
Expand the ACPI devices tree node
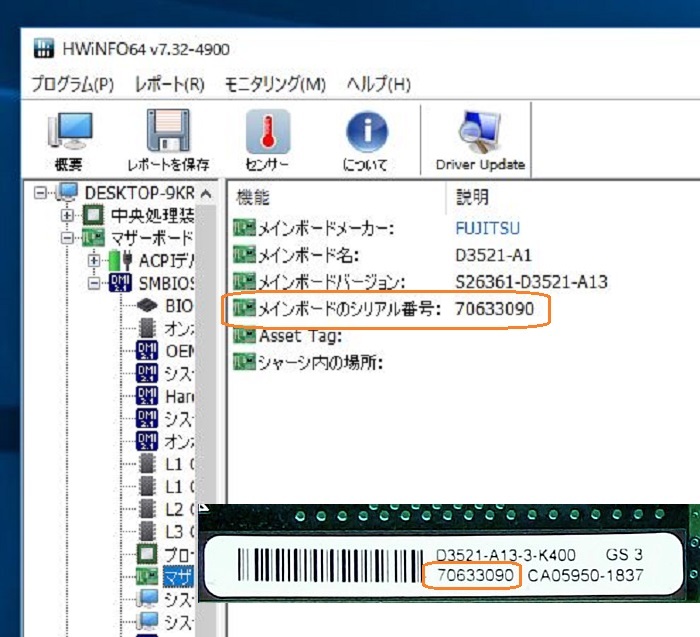pyautogui.click(x=94, y=260)
